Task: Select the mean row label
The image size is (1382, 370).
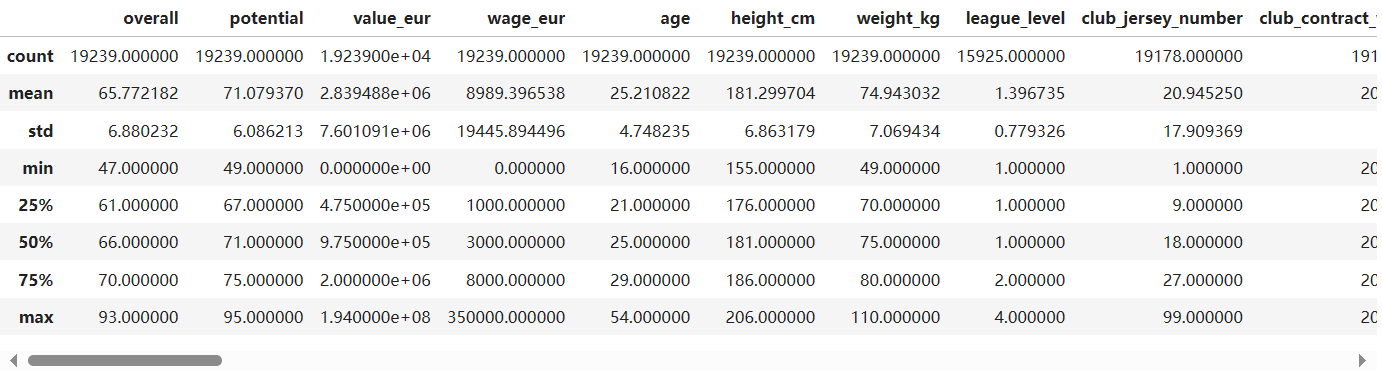Action: (31, 93)
